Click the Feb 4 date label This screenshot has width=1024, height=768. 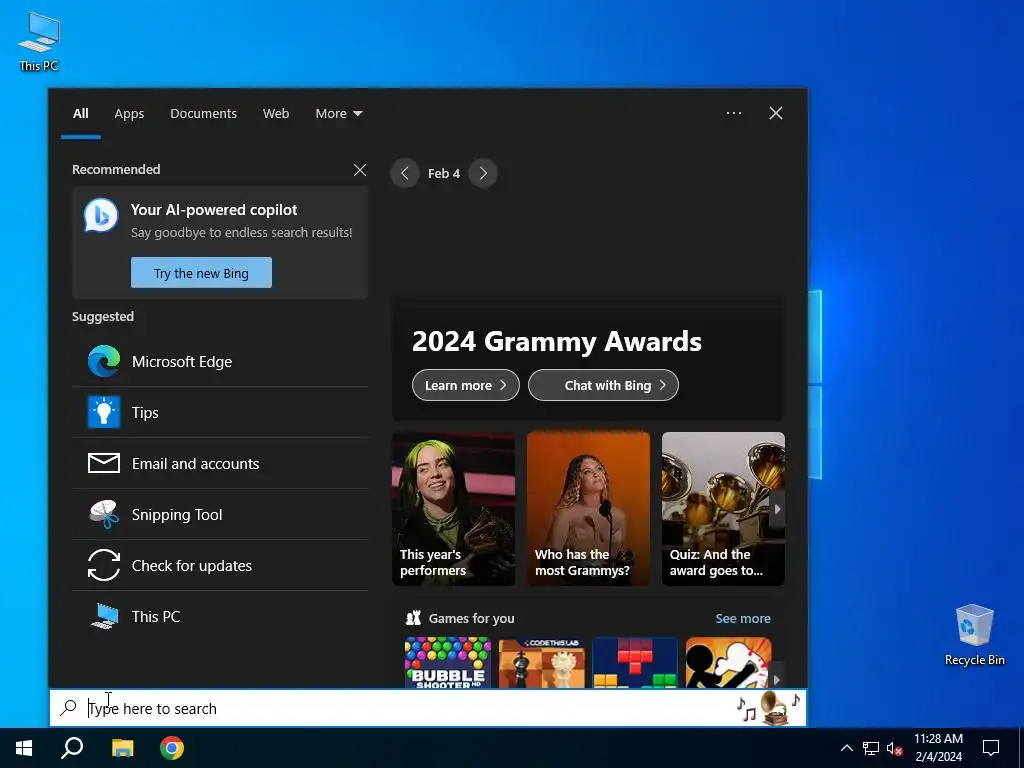coord(444,173)
